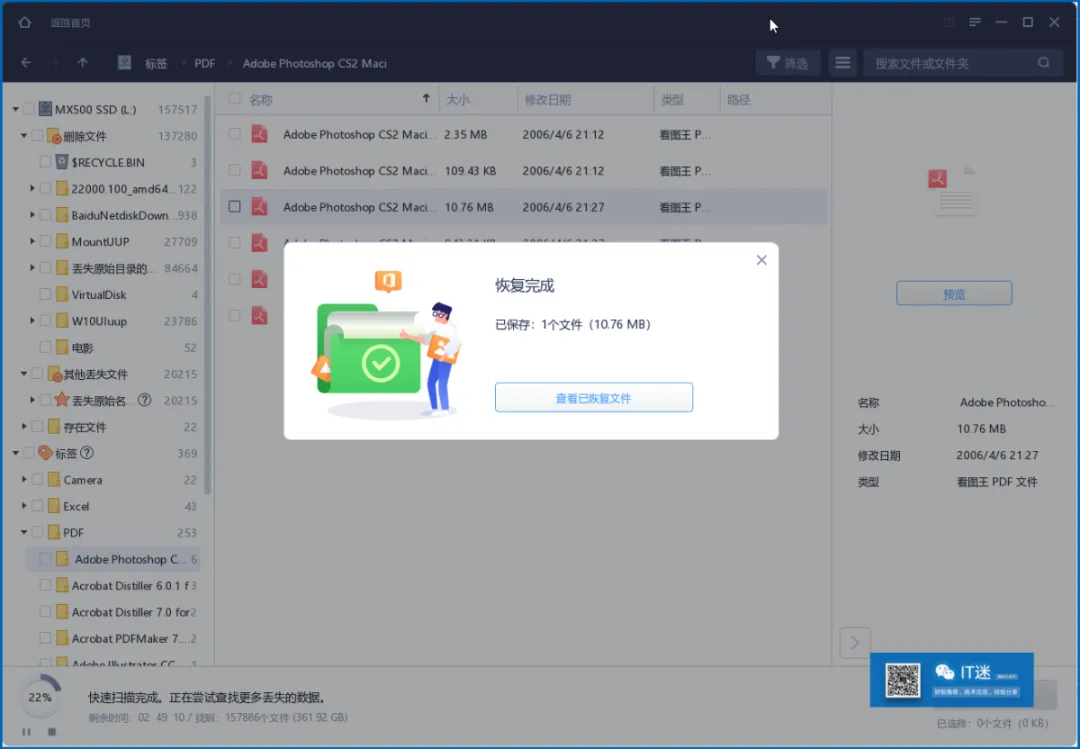Image resolution: width=1080 pixels, height=749 pixels.
Task: Check the 电影 folder checkbox
Action: 45,347
